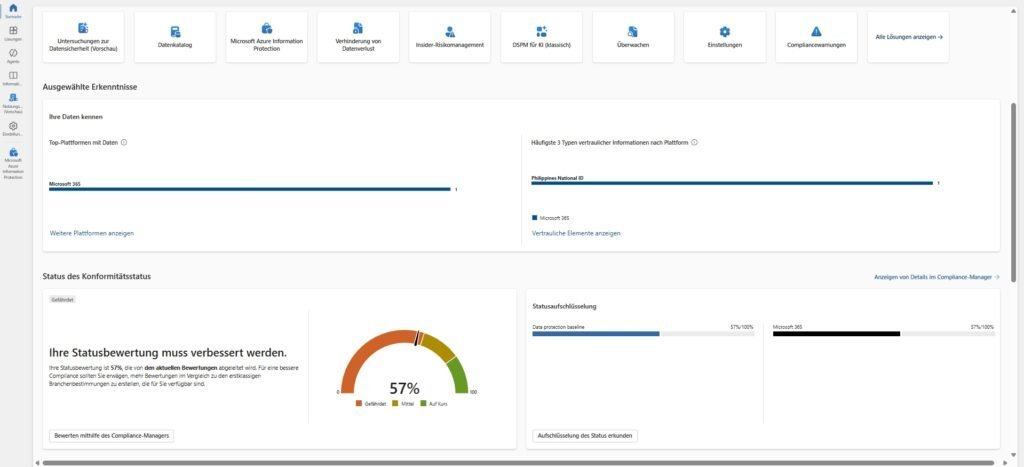Image resolution: width=1024 pixels, height=467 pixels.
Task: Open Verhinderung von Datenverlust card
Action: tap(358, 37)
